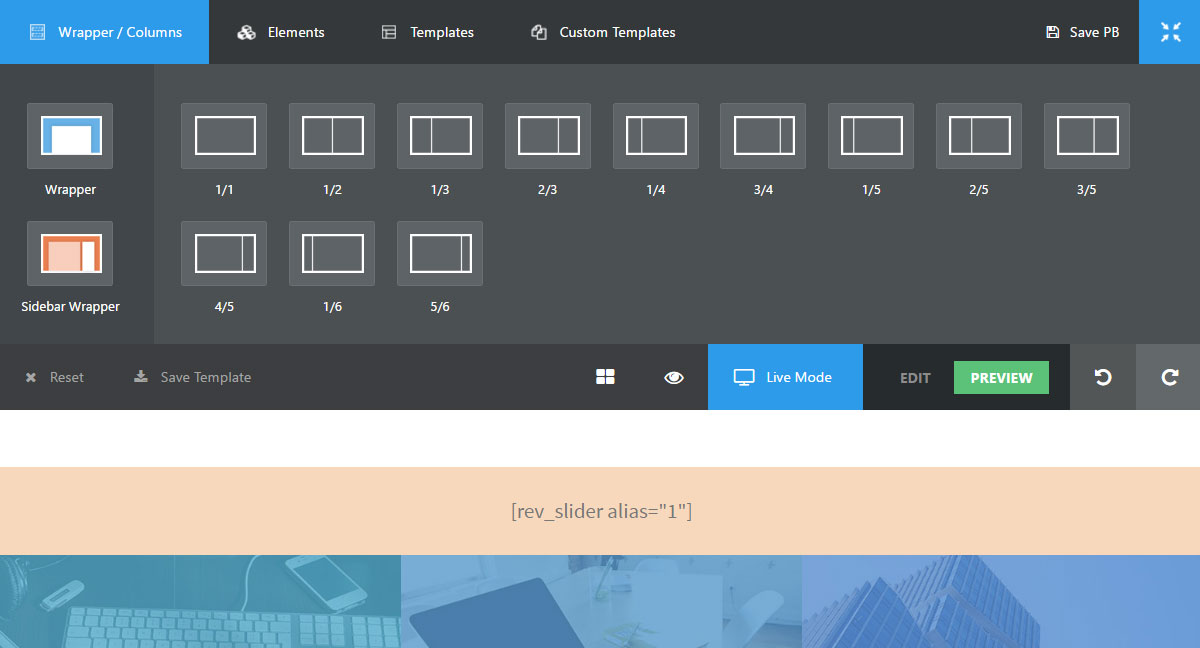Select the rev_slider shortcode block

(600, 511)
